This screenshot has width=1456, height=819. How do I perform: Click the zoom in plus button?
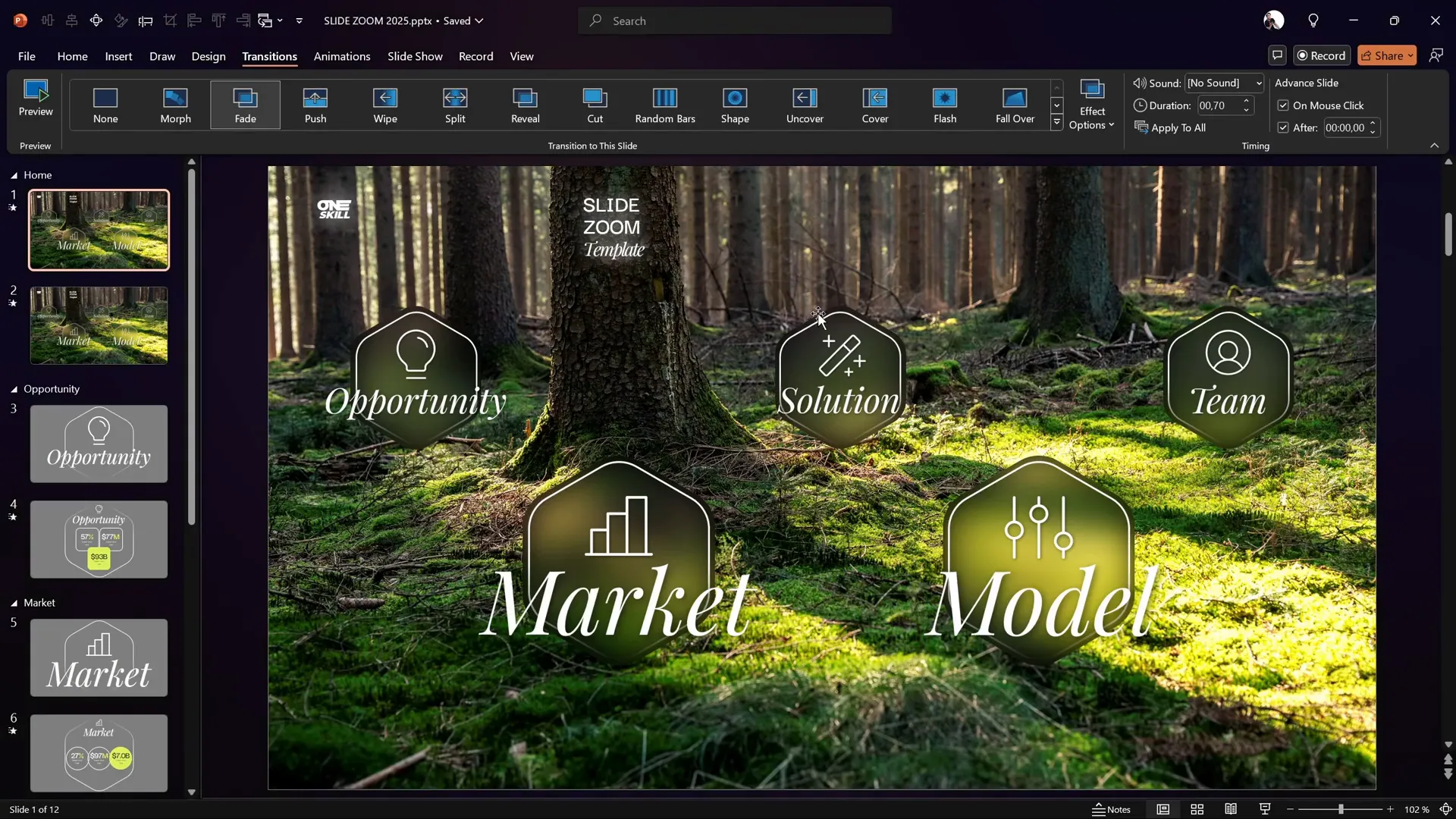point(1390,809)
